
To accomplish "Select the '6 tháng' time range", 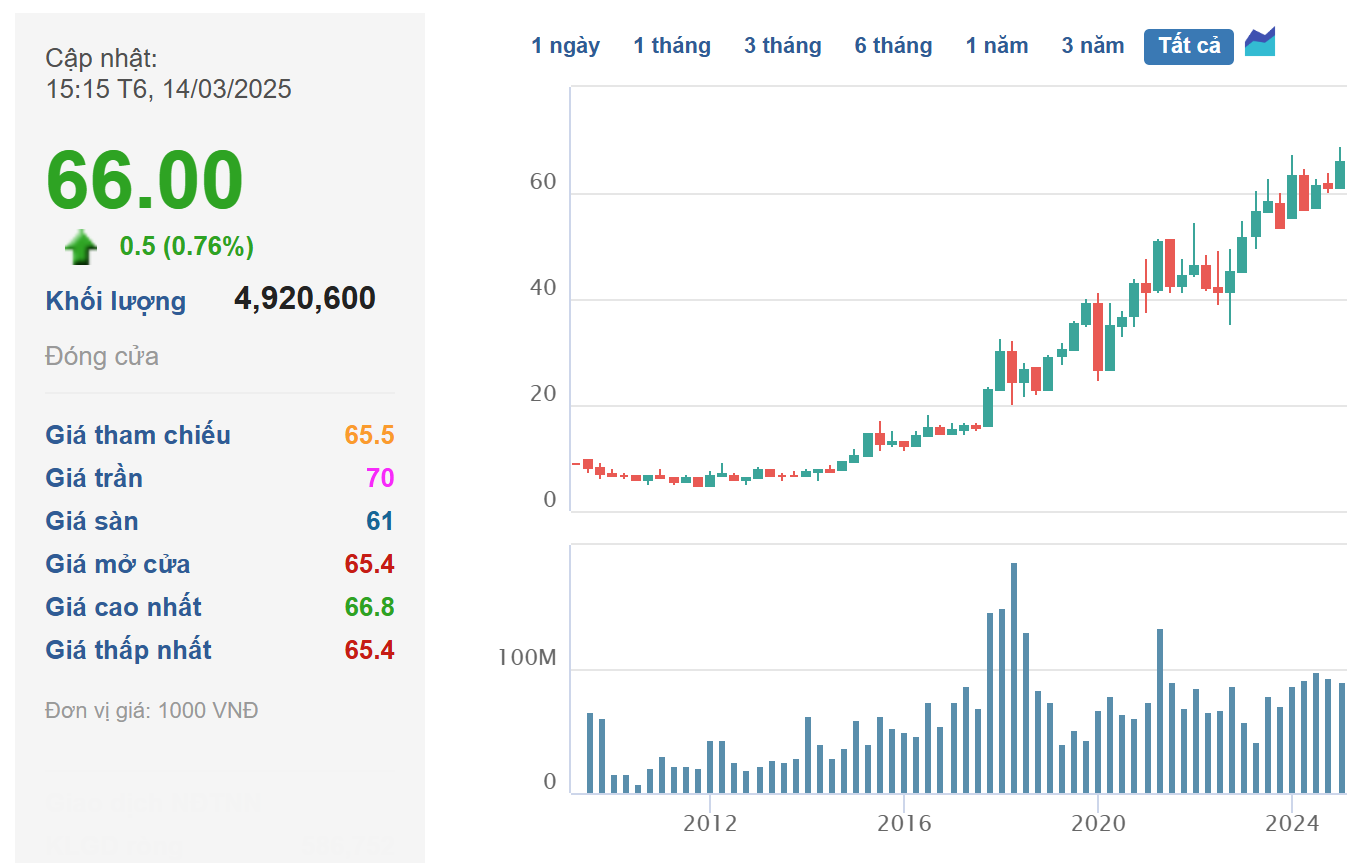I will 893,46.
